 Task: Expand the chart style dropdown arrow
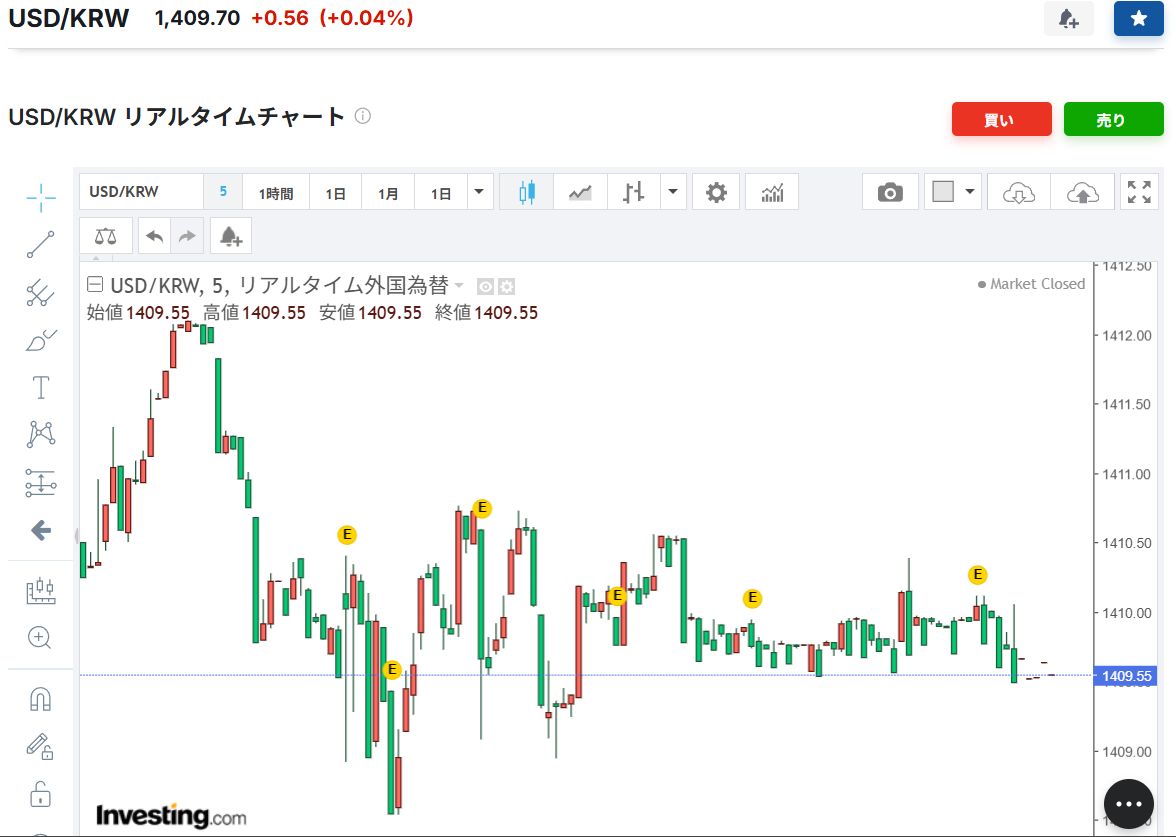coord(673,192)
